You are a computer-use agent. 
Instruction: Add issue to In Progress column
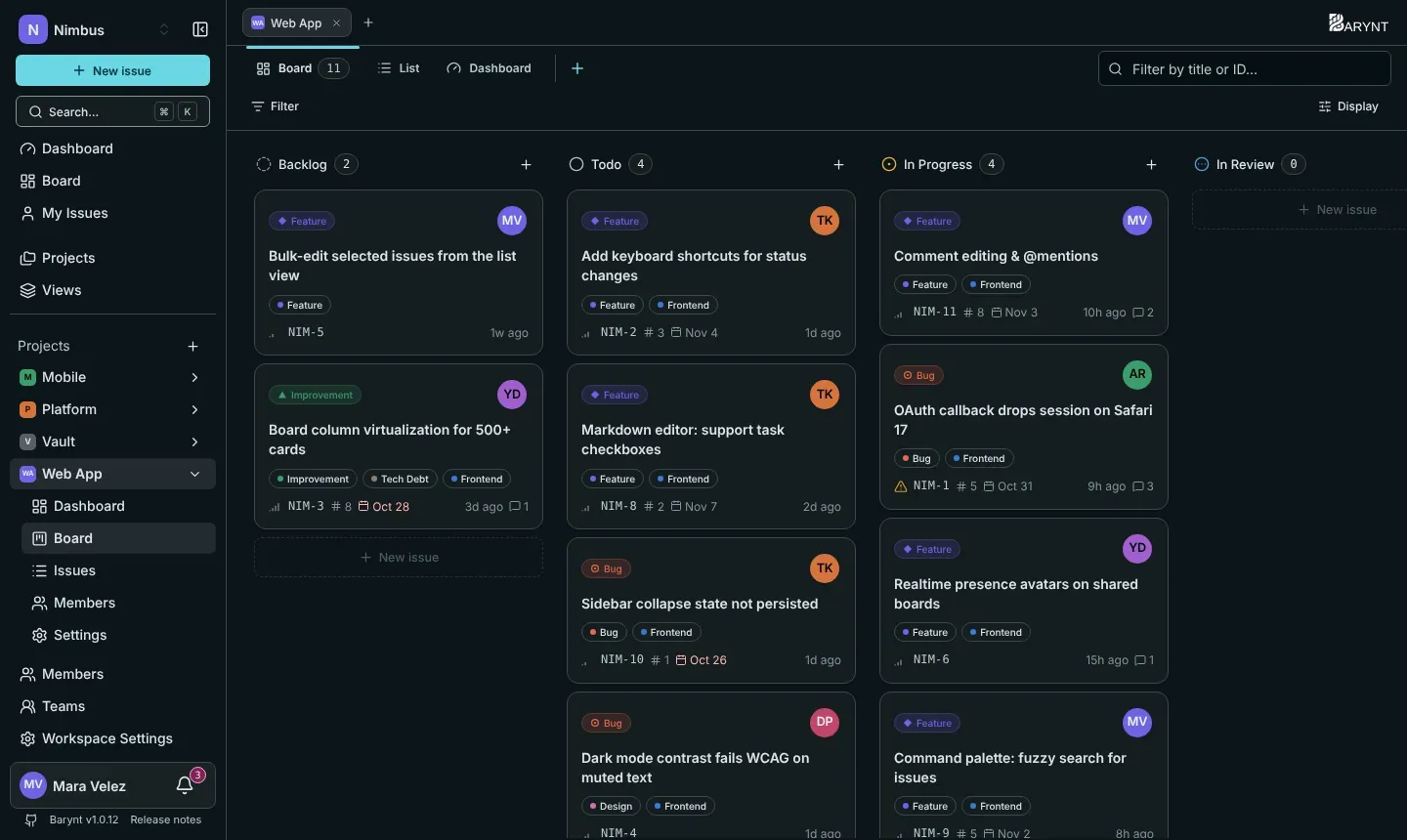click(x=1151, y=164)
